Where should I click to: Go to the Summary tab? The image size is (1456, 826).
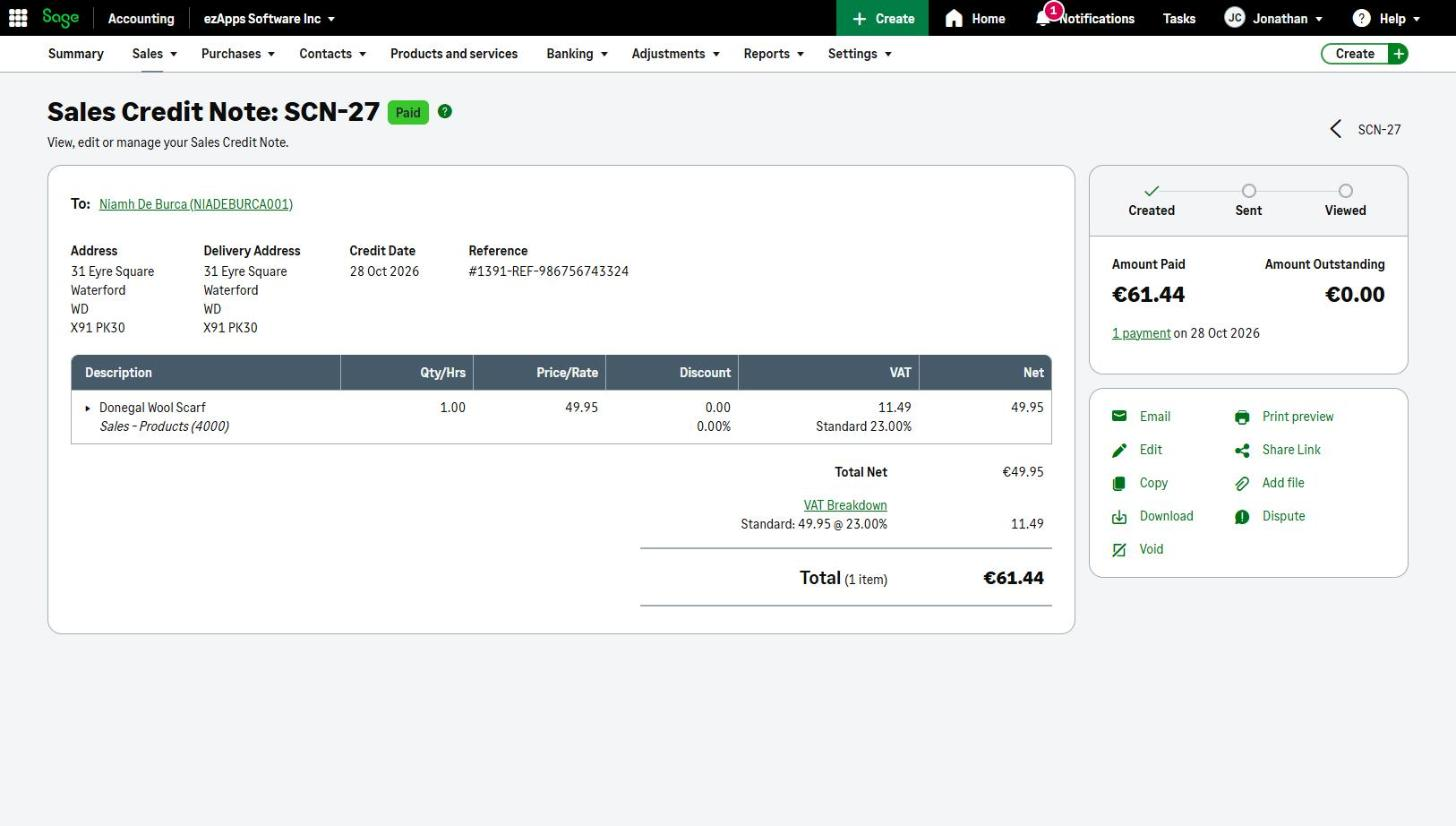coord(76,54)
